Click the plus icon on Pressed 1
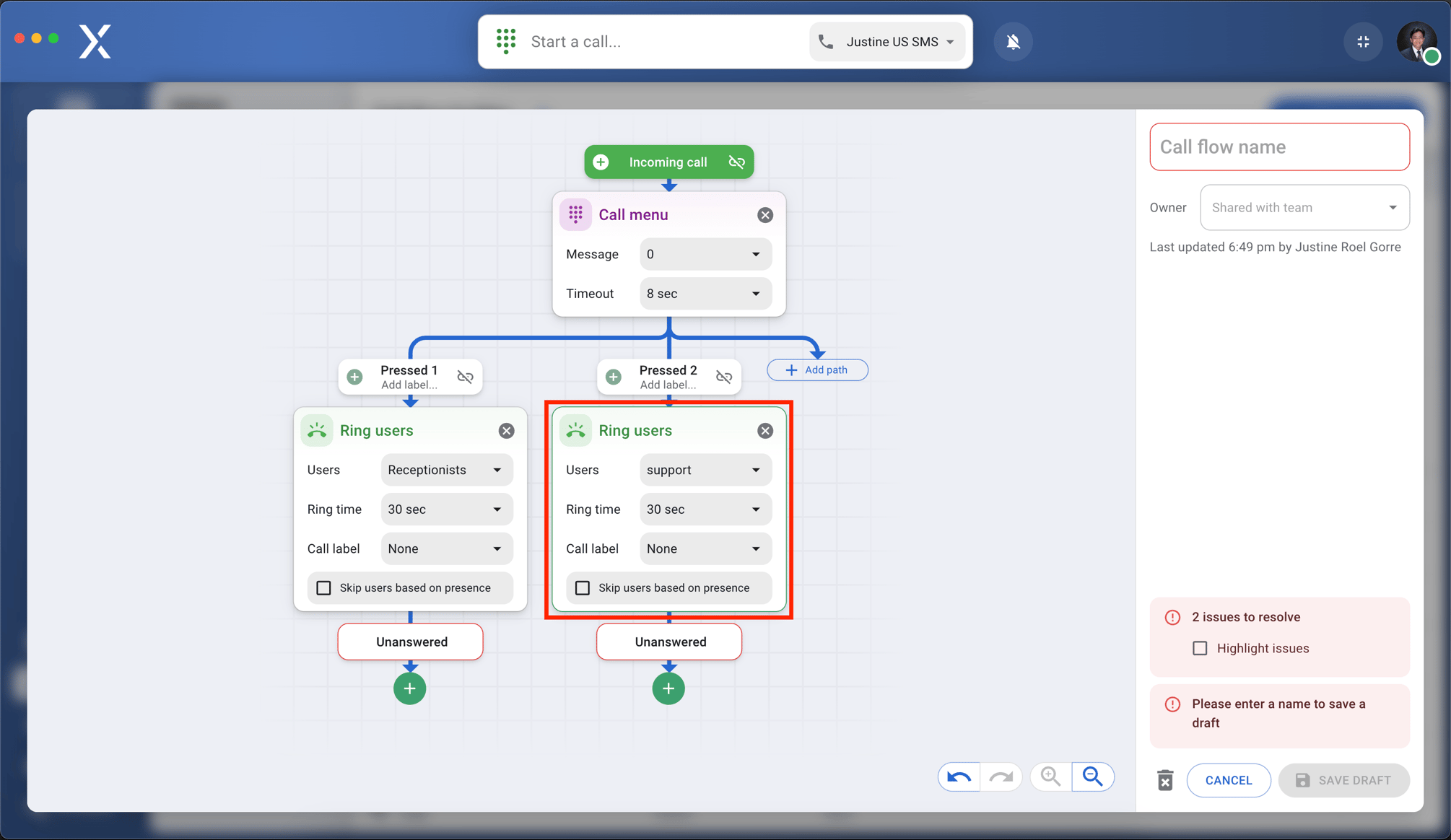Screen dimensions: 1451x840 [x=354, y=377]
